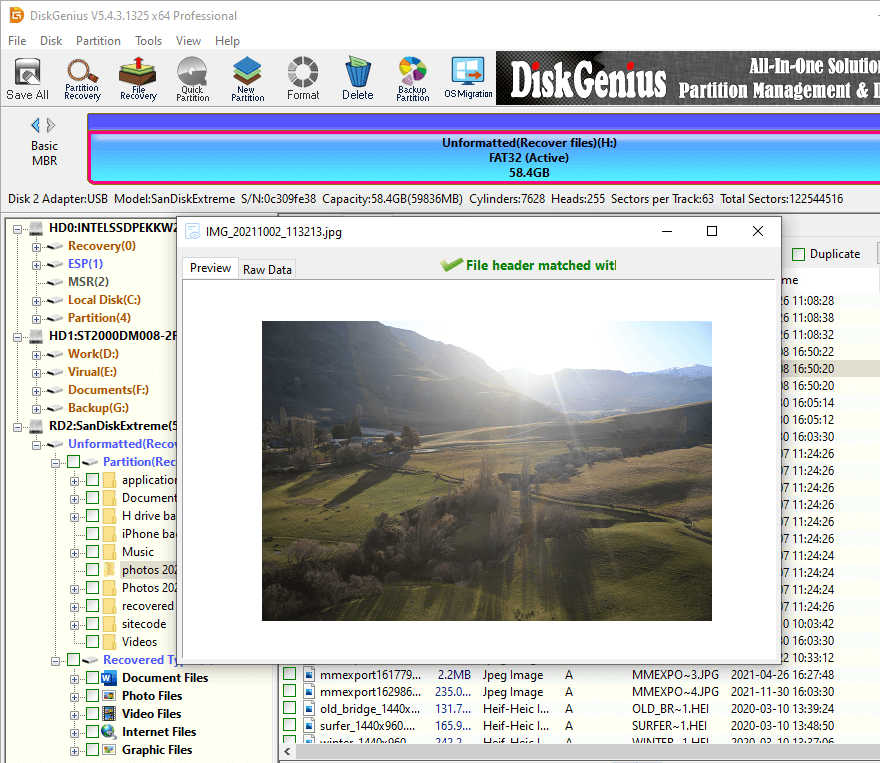Screen dimensions: 880x763
Task: Expand the Photo Files category
Action: pos(75,696)
